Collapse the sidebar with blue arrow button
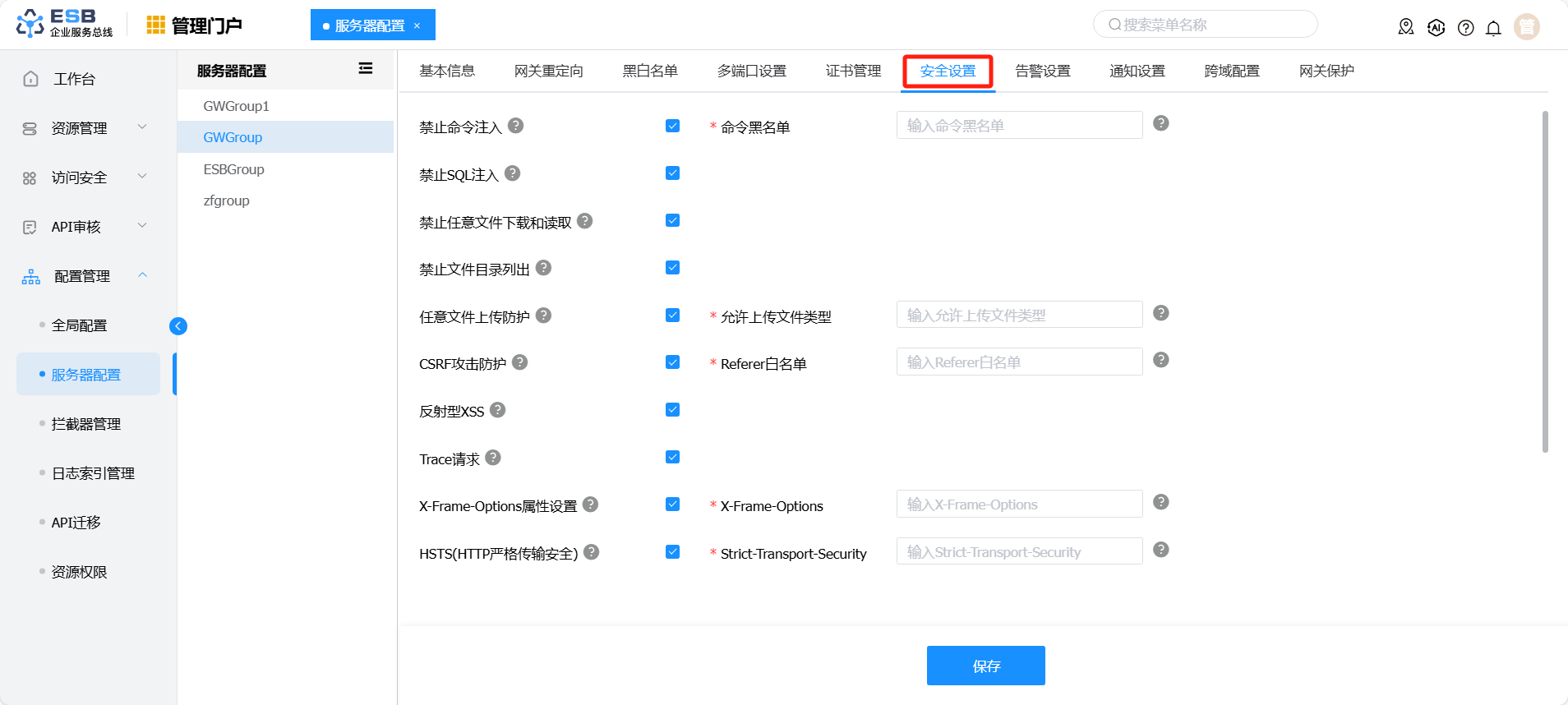The image size is (1568, 705). click(178, 326)
